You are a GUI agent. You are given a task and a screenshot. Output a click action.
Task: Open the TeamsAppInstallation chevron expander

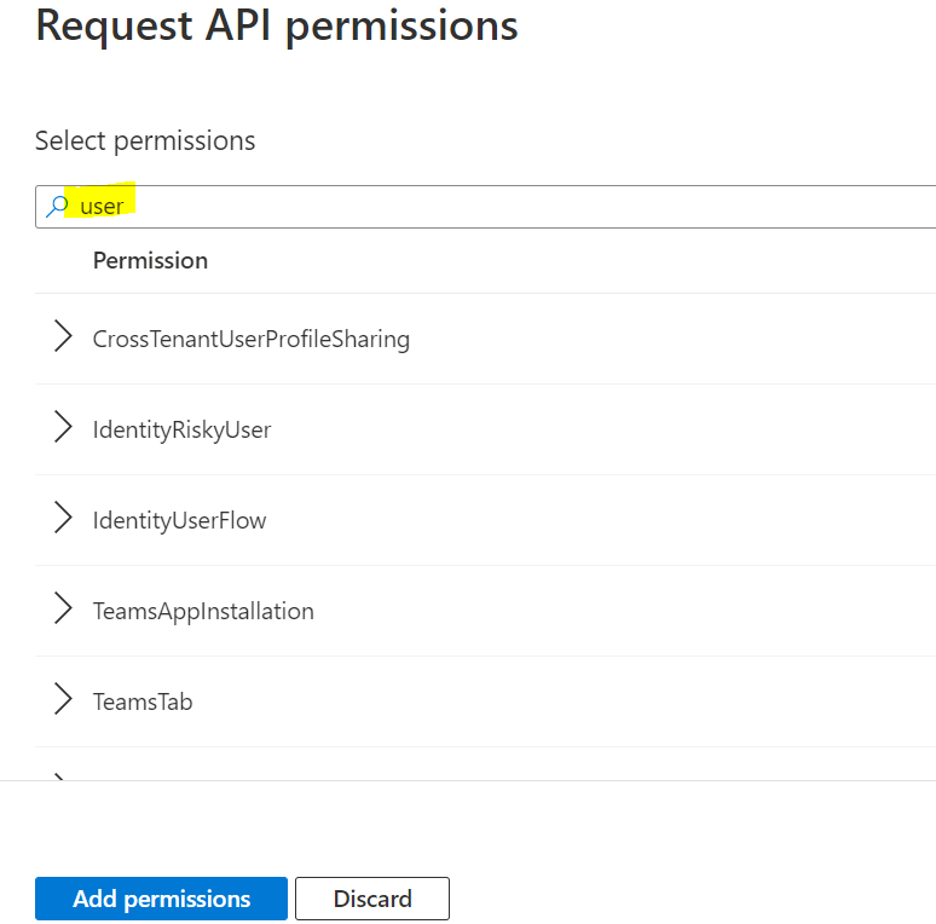[63, 610]
